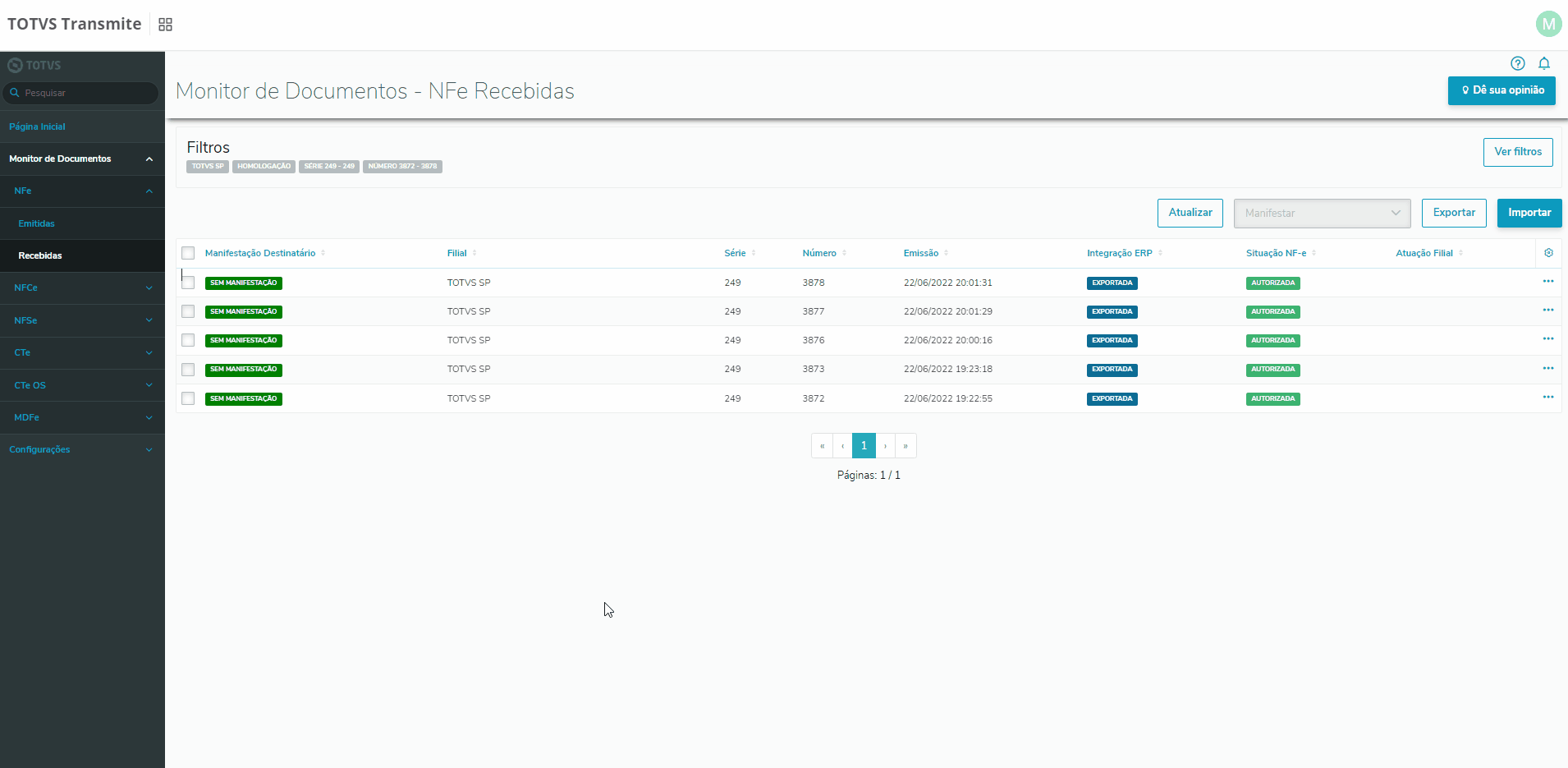The image size is (1568, 768).
Task: Sort by Atuação Filial column arrows
Action: point(1461,253)
